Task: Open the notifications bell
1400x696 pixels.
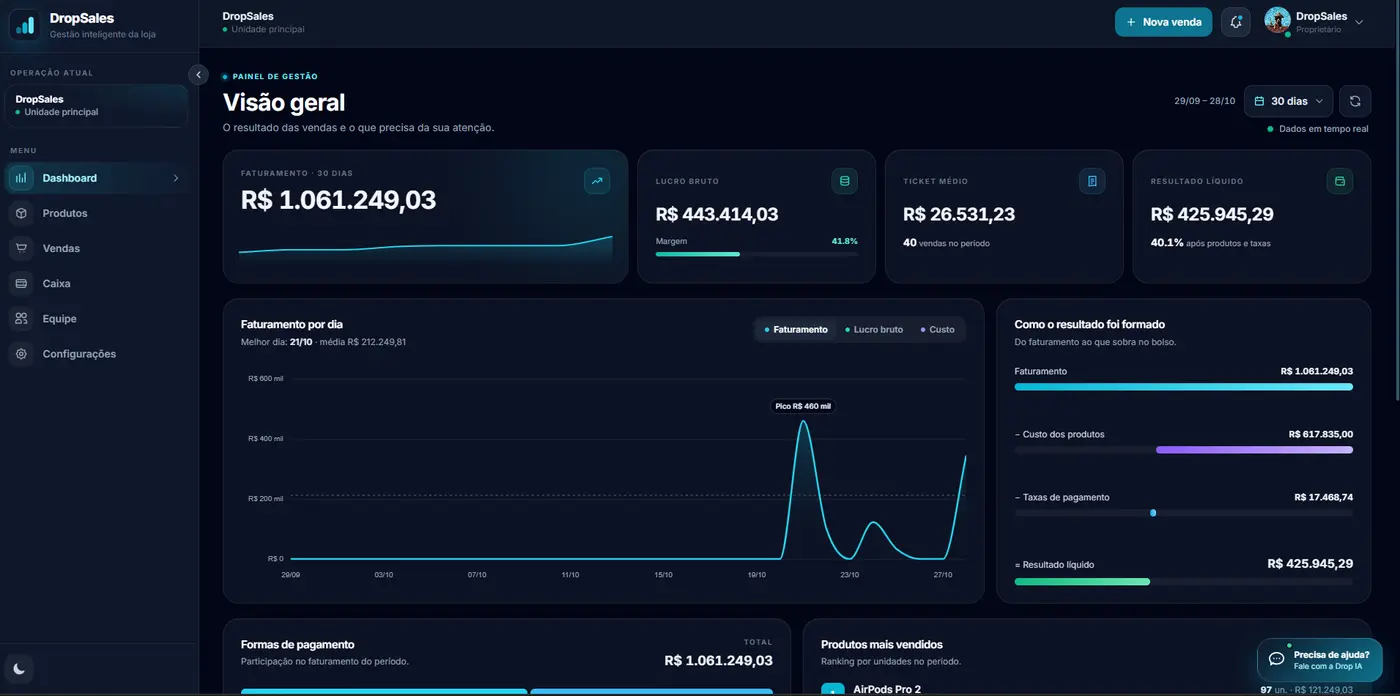Action: (x=1236, y=22)
